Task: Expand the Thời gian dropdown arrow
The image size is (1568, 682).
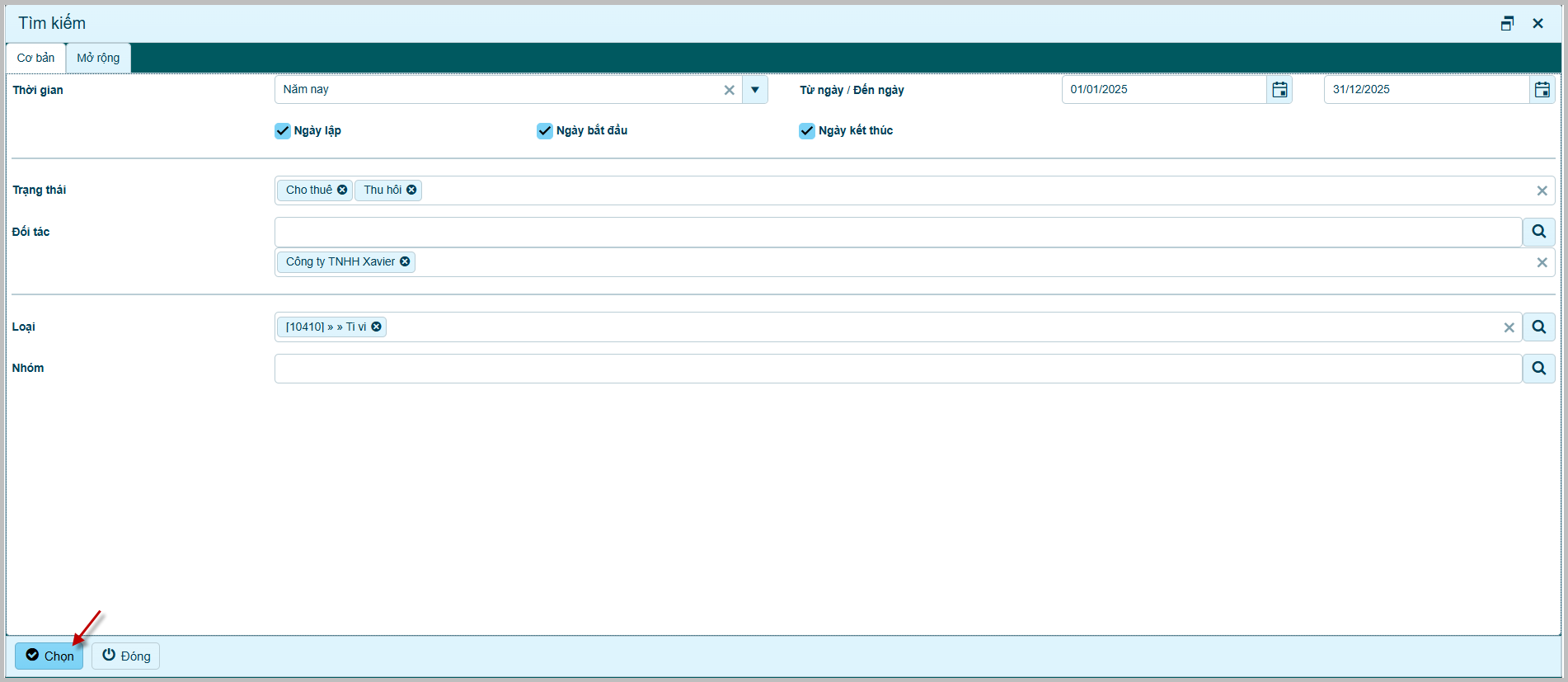Action: [x=754, y=90]
